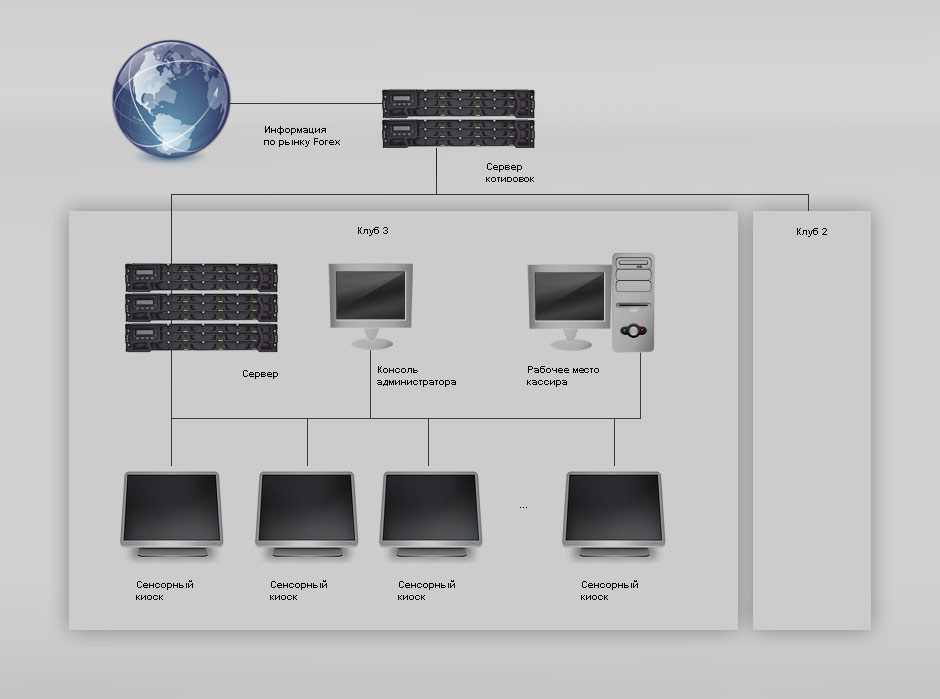Select the 'Клуб 2' panel title
Screen dimensions: 940x699
pos(811,231)
